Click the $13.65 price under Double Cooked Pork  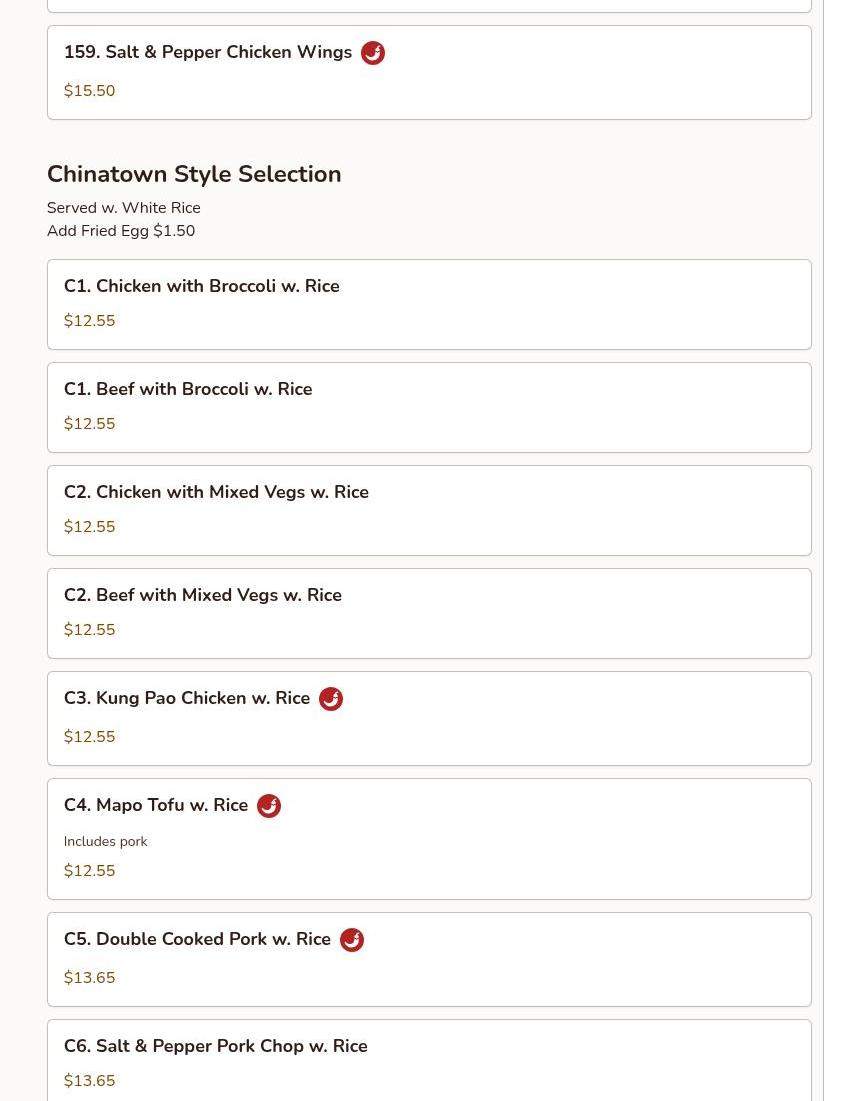(x=89, y=977)
